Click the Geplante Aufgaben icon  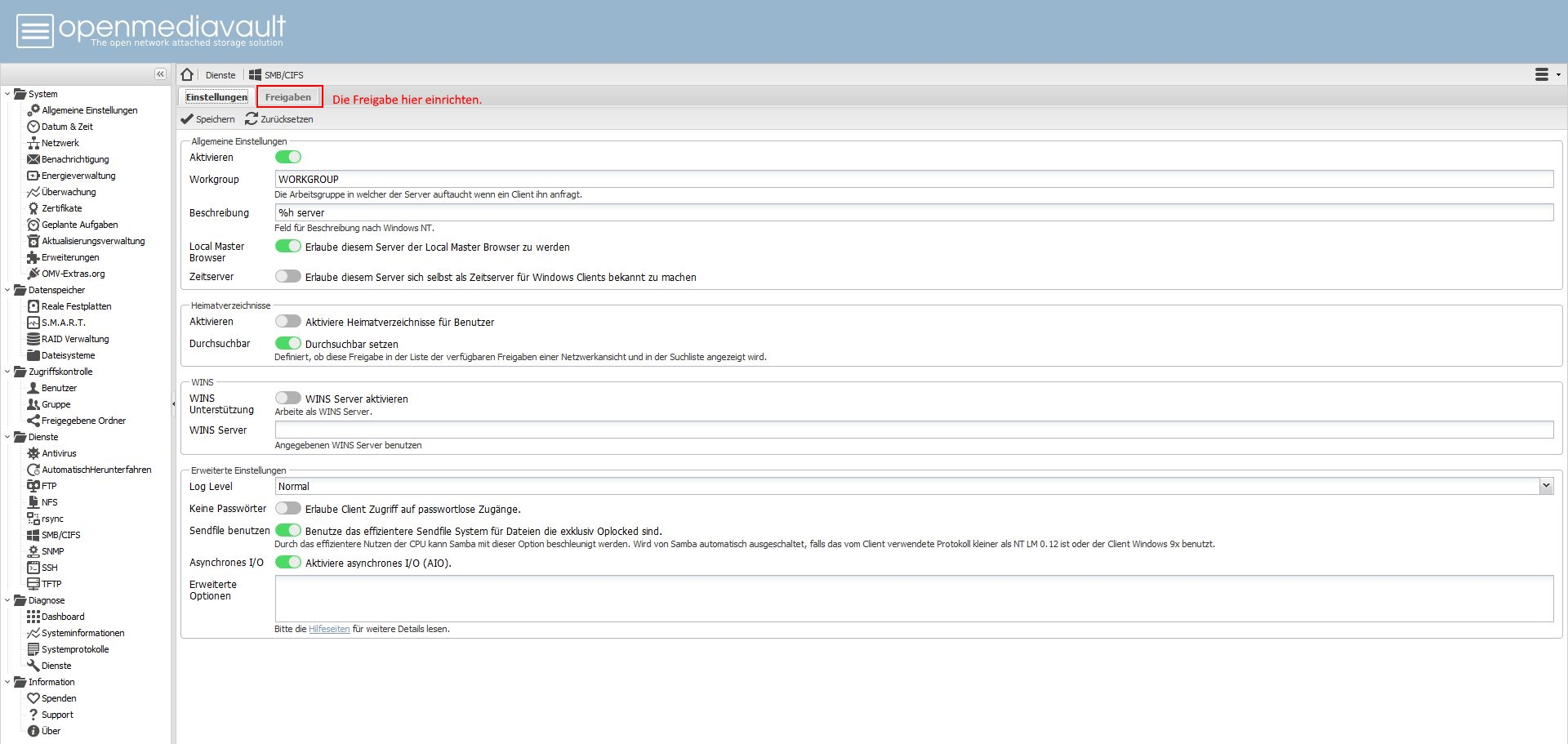[33, 225]
